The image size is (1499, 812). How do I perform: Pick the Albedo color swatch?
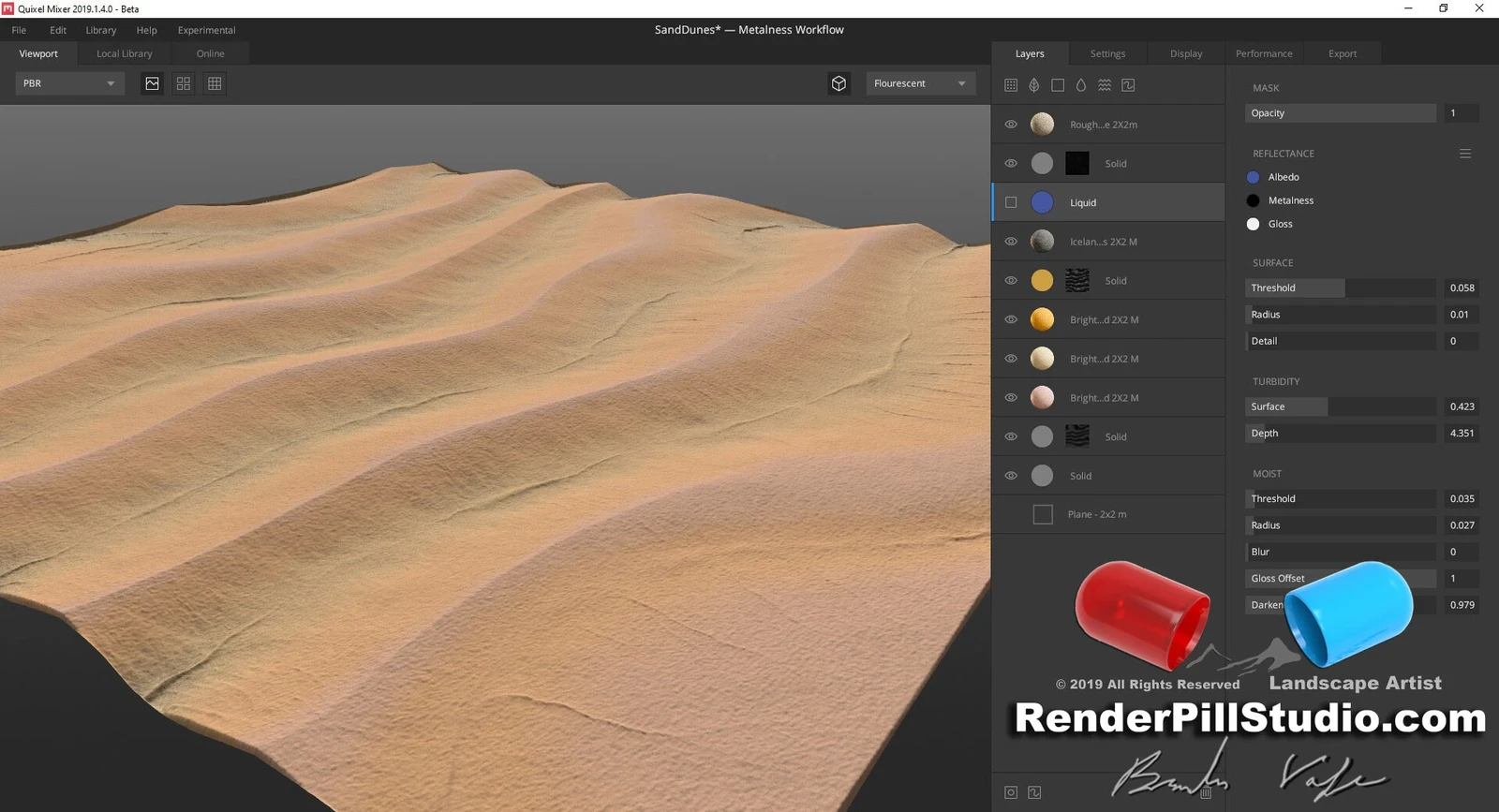1254,177
